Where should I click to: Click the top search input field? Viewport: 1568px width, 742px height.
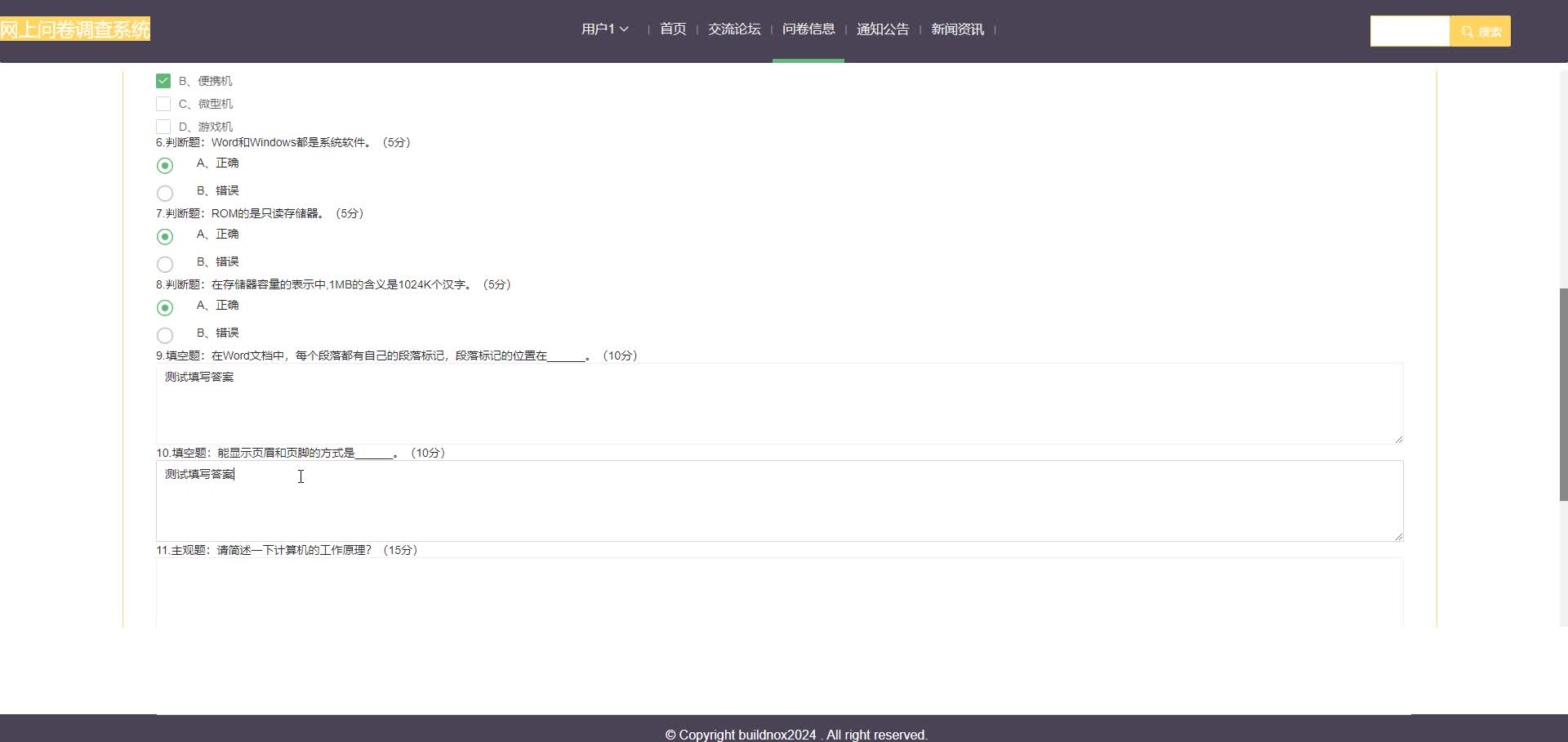(x=1410, y=30)
